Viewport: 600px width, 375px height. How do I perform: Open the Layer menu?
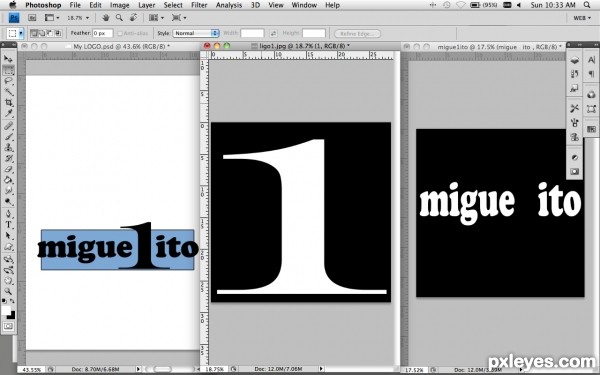147,5
